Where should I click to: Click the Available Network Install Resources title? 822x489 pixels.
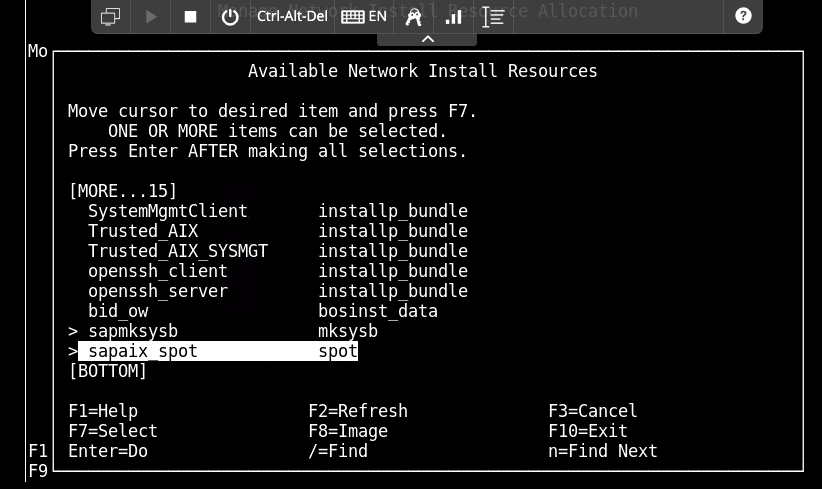423,71
